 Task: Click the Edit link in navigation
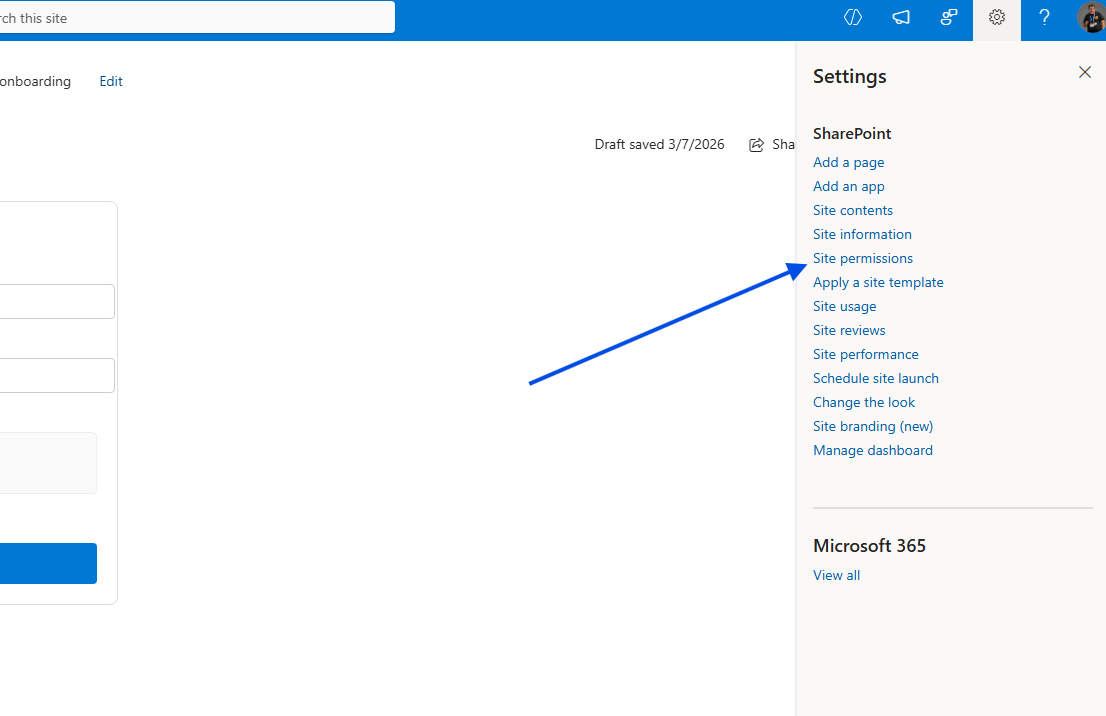(111, 82)
